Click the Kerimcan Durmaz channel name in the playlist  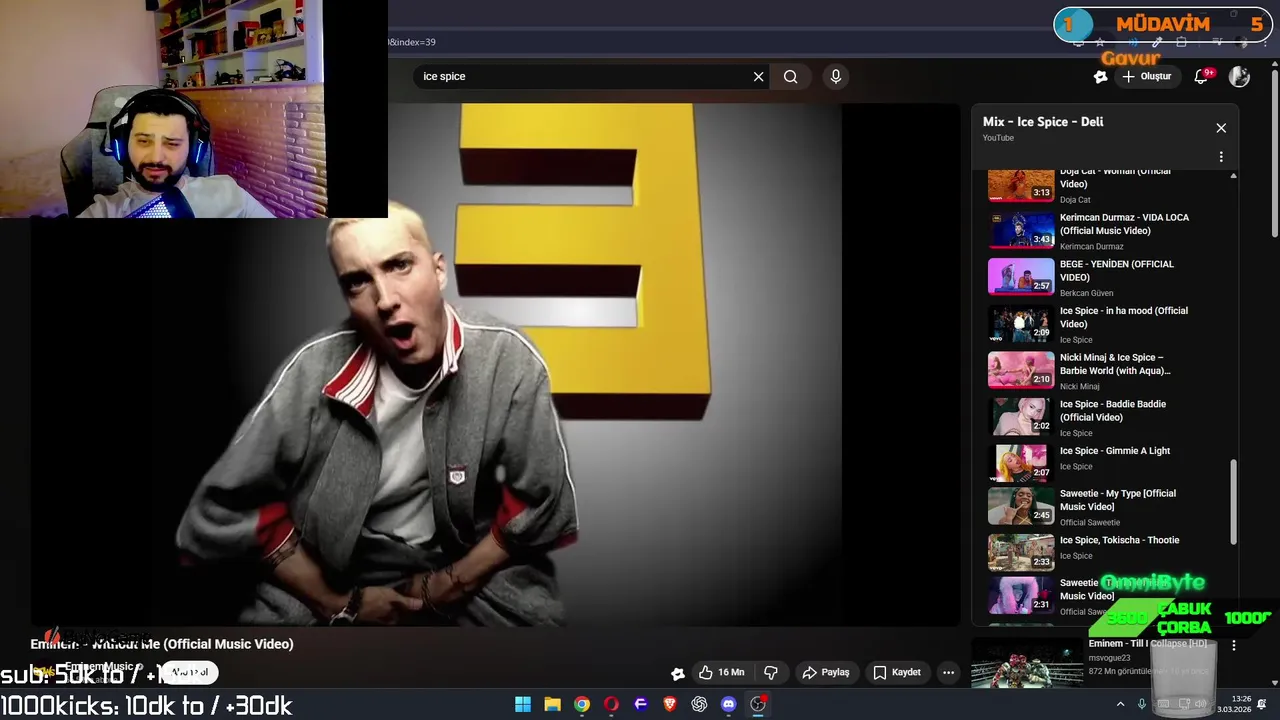(x=1091, y=246)
